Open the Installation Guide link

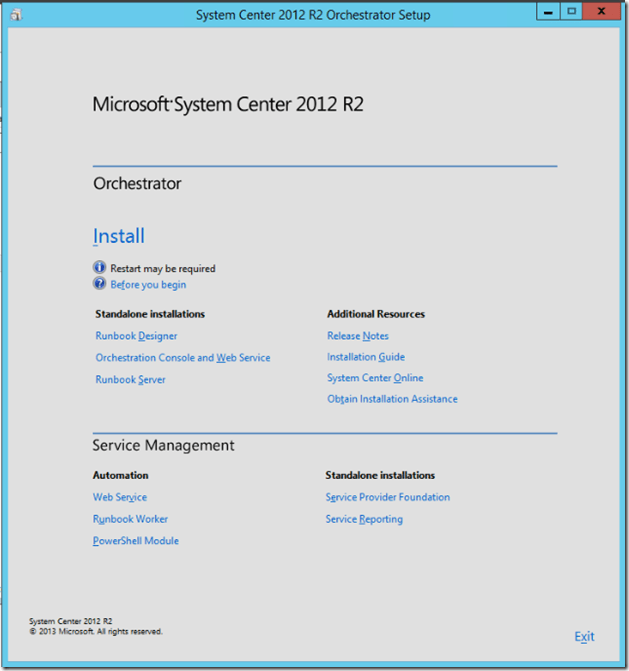(366, 357)
